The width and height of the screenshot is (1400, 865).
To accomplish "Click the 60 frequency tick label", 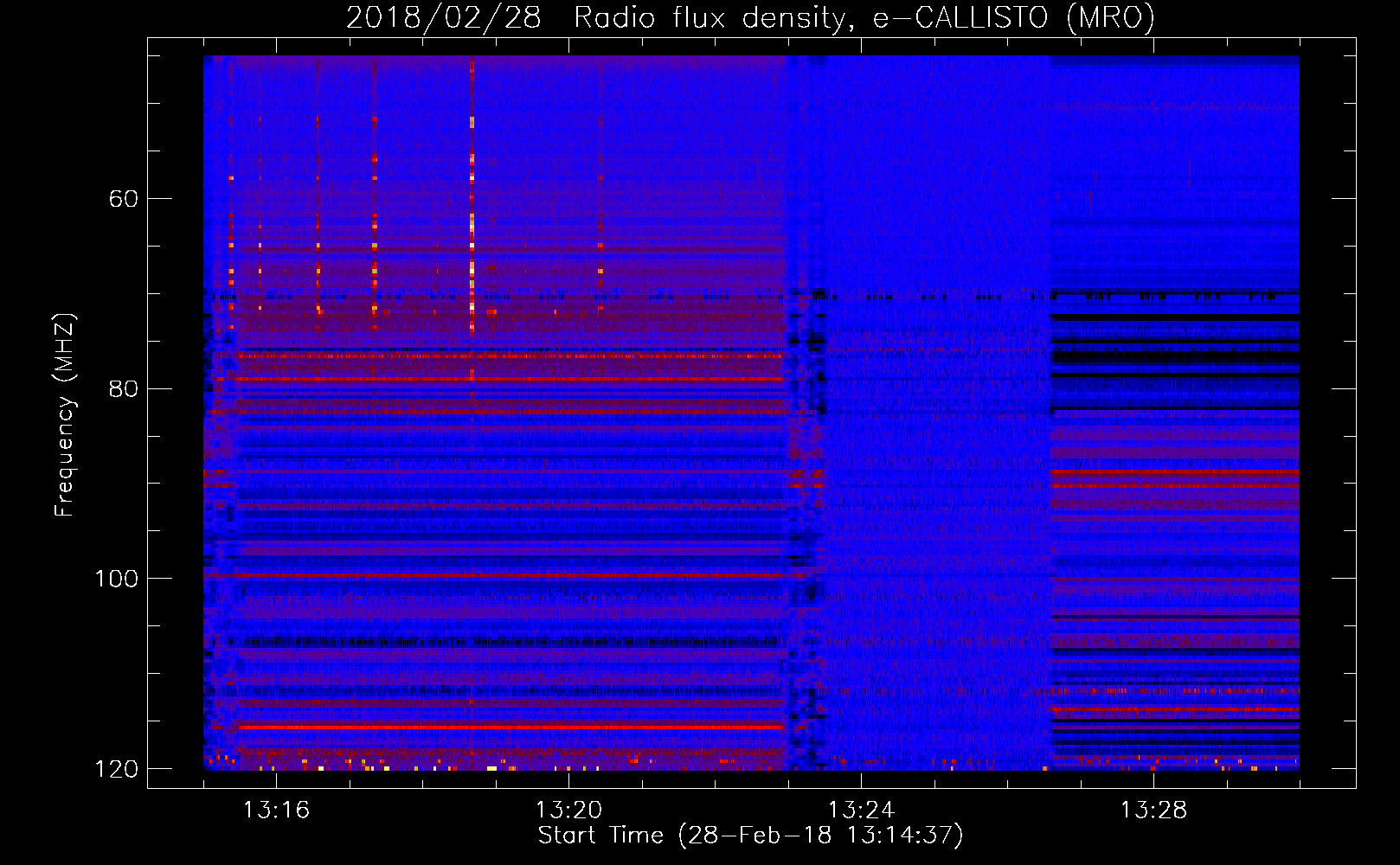I will click(124, 199).
